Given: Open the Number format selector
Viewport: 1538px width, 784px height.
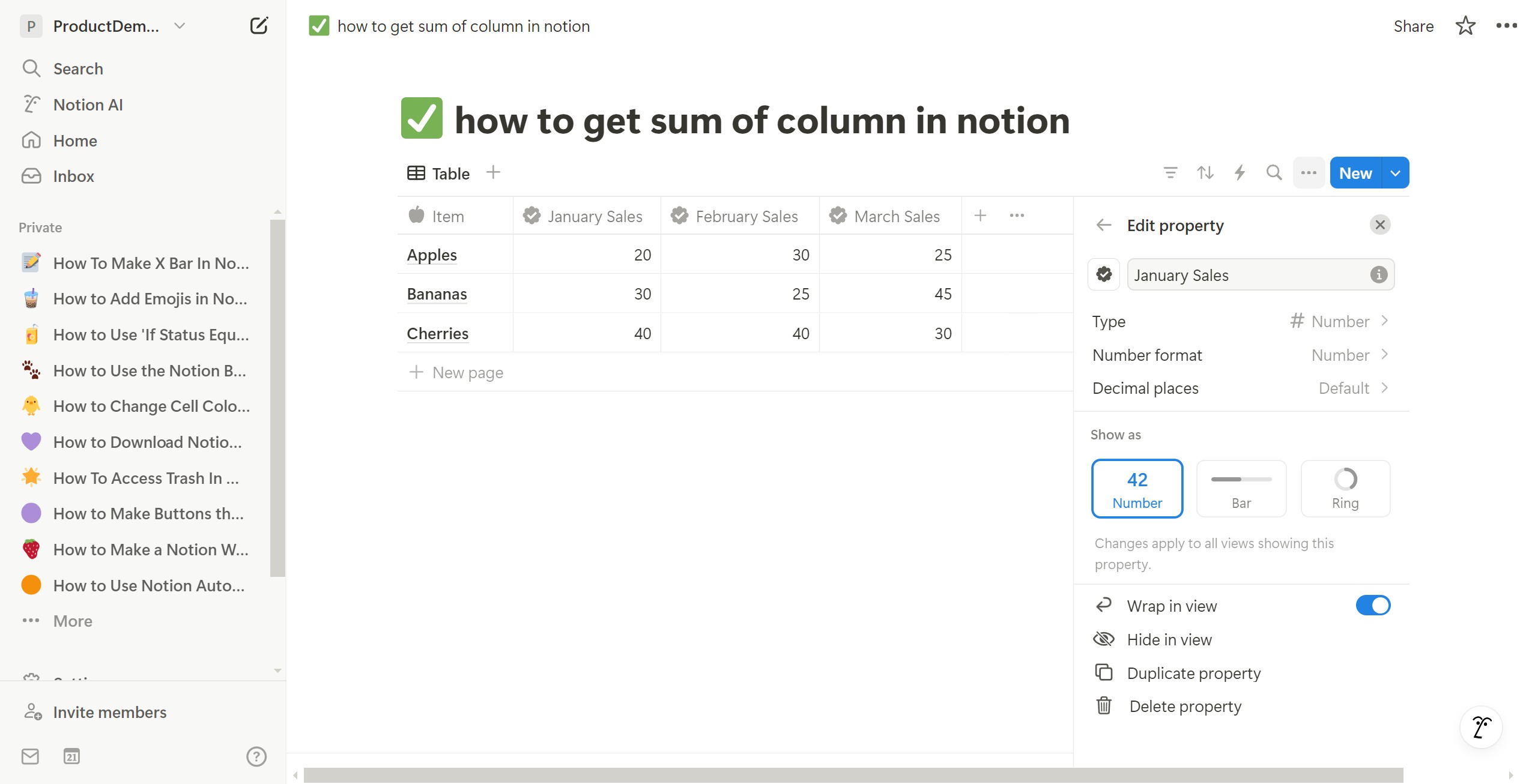Looking at the screenshot, I should pyautogui.click(x=1241, y=355).
